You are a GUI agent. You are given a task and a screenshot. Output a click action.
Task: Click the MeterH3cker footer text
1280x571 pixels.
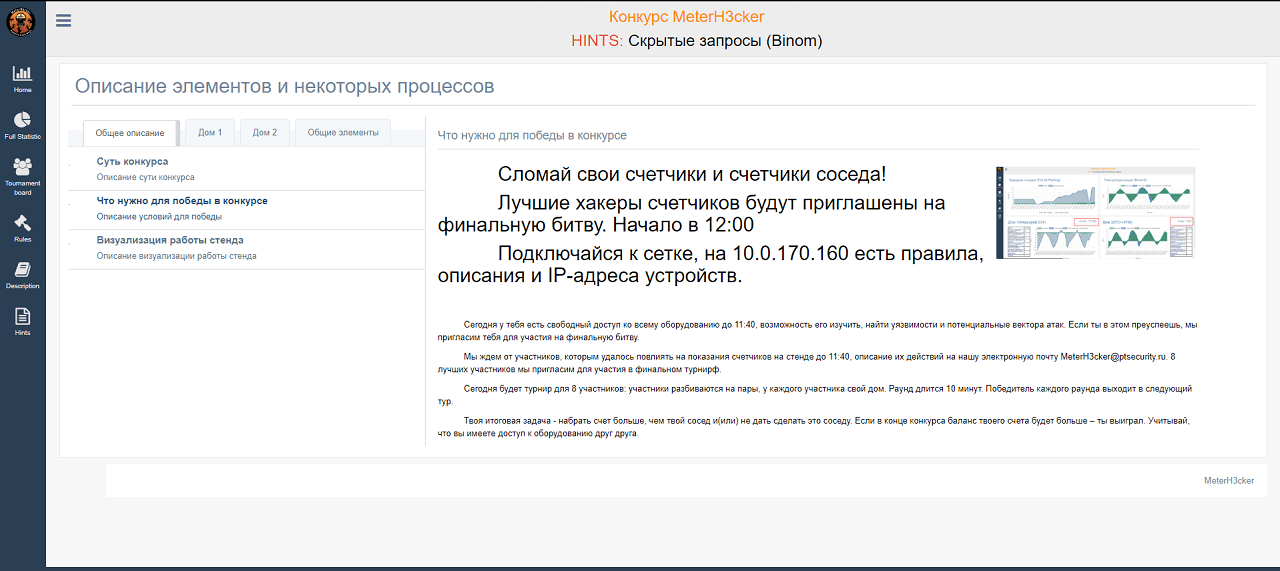click(1229, 481)
